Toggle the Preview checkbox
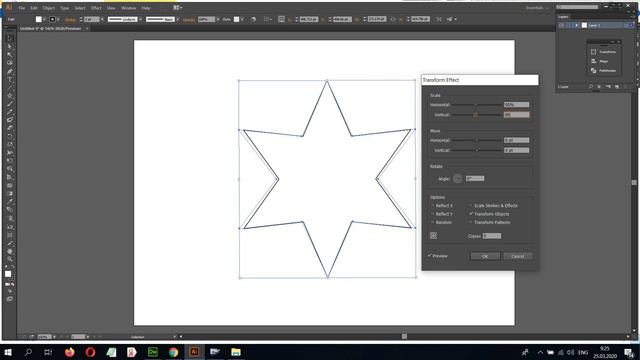The height and width of the screenshot is (360, 640). [430, 256]
